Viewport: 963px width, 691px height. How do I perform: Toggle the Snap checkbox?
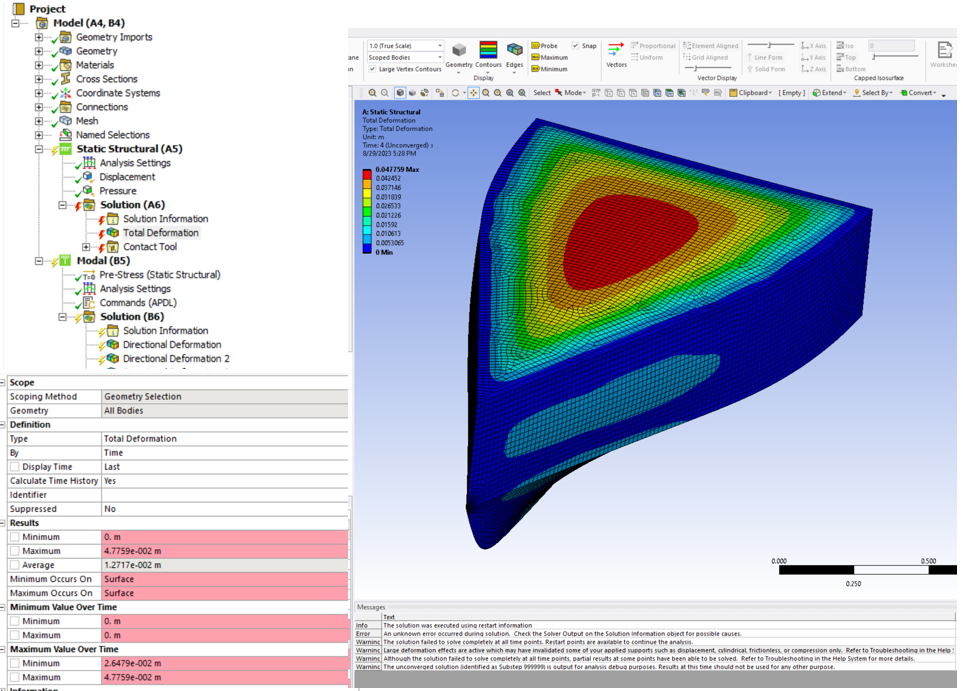tap(575, 46)
